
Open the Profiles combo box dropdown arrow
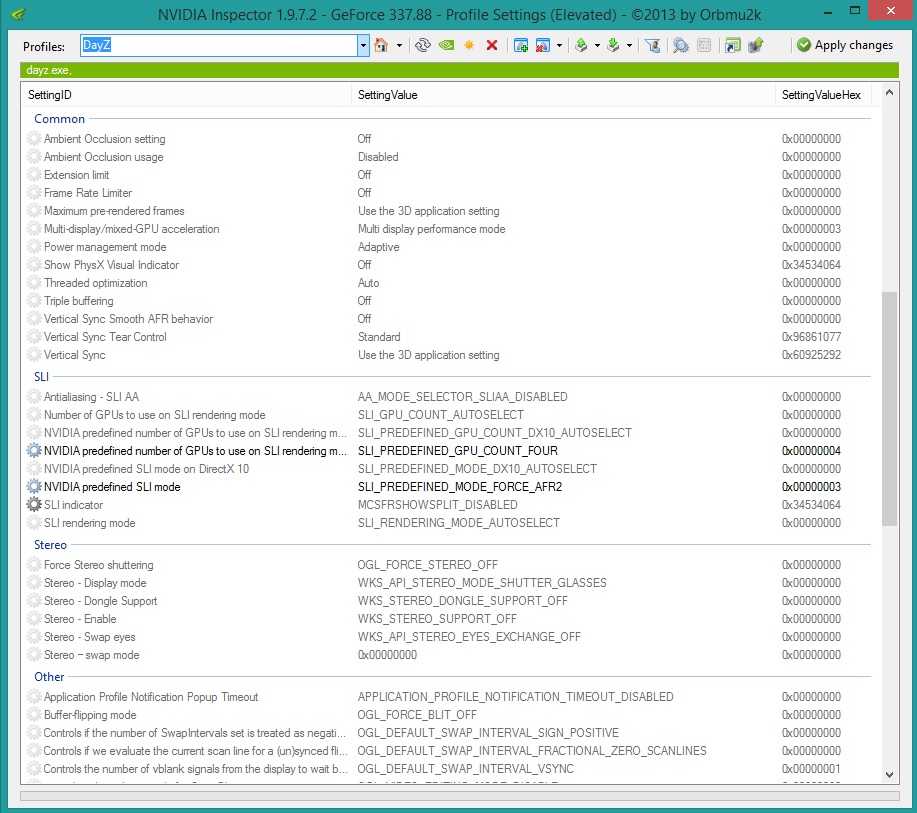363,45
